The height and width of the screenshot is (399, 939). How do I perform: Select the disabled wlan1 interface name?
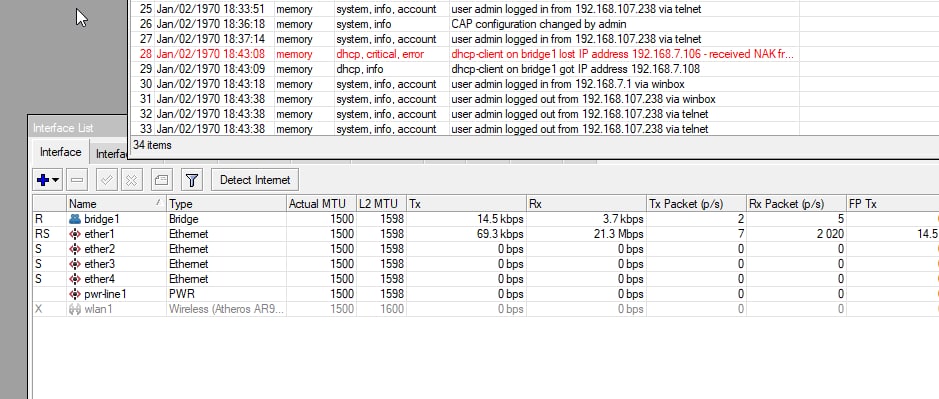[97, 309]
